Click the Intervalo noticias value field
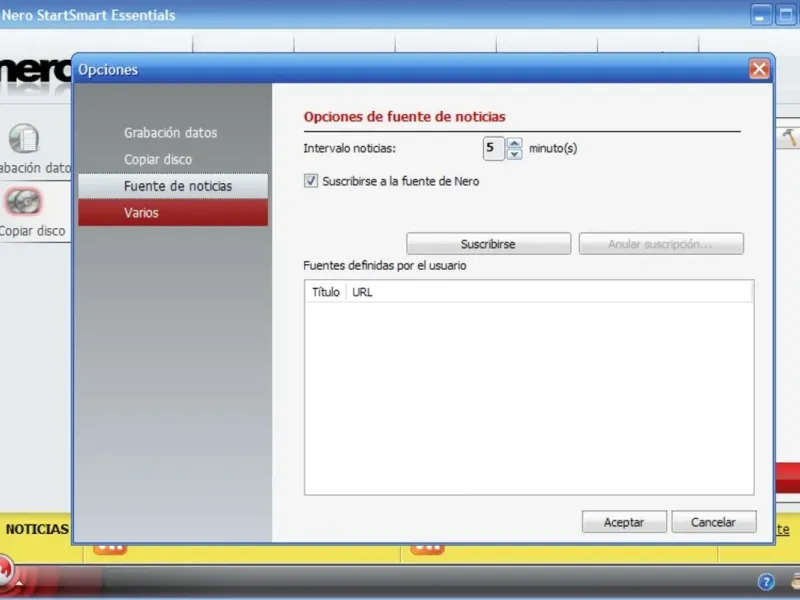 [493, 148]
